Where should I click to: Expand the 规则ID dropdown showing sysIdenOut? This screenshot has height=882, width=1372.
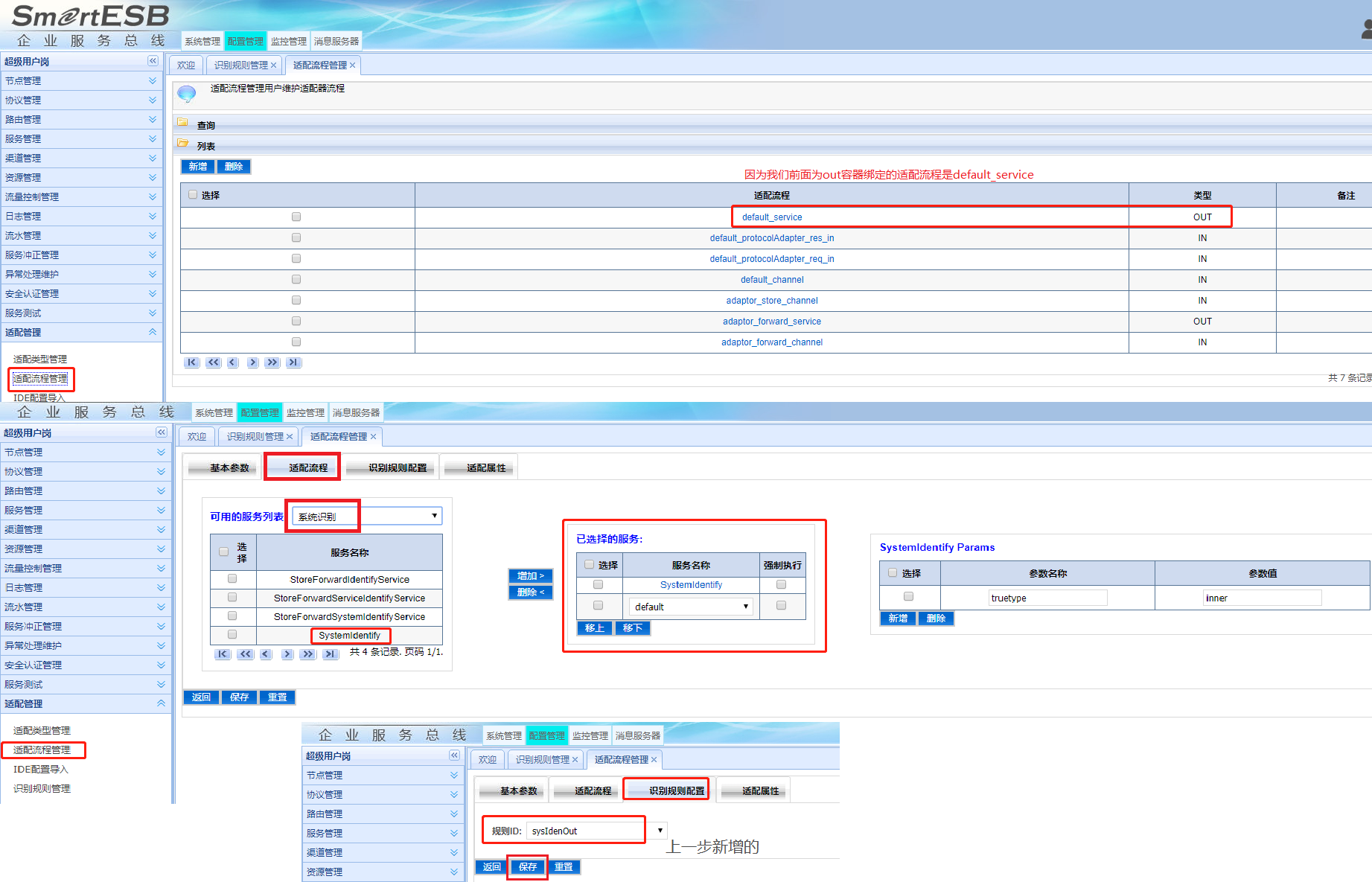click(660, 831)
